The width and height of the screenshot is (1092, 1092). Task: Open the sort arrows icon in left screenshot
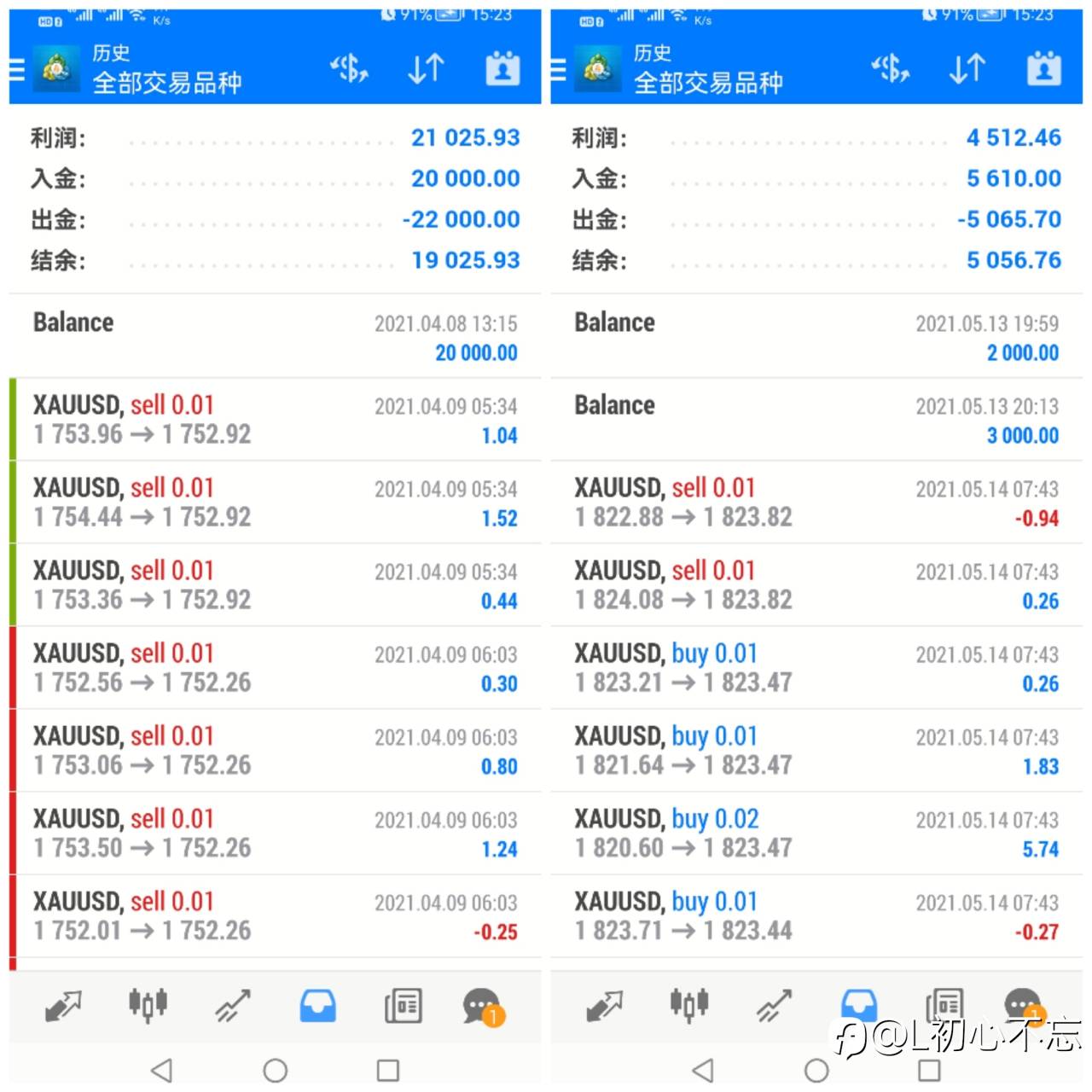[x=425, y=68]
